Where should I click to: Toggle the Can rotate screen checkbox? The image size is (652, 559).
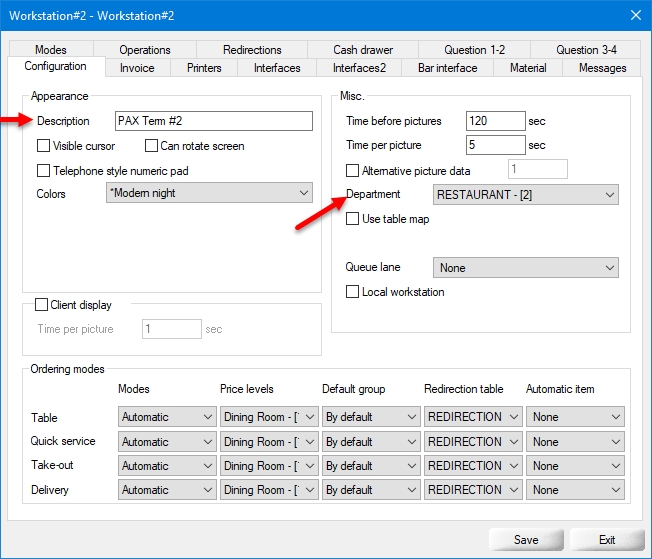coord(152,146)
